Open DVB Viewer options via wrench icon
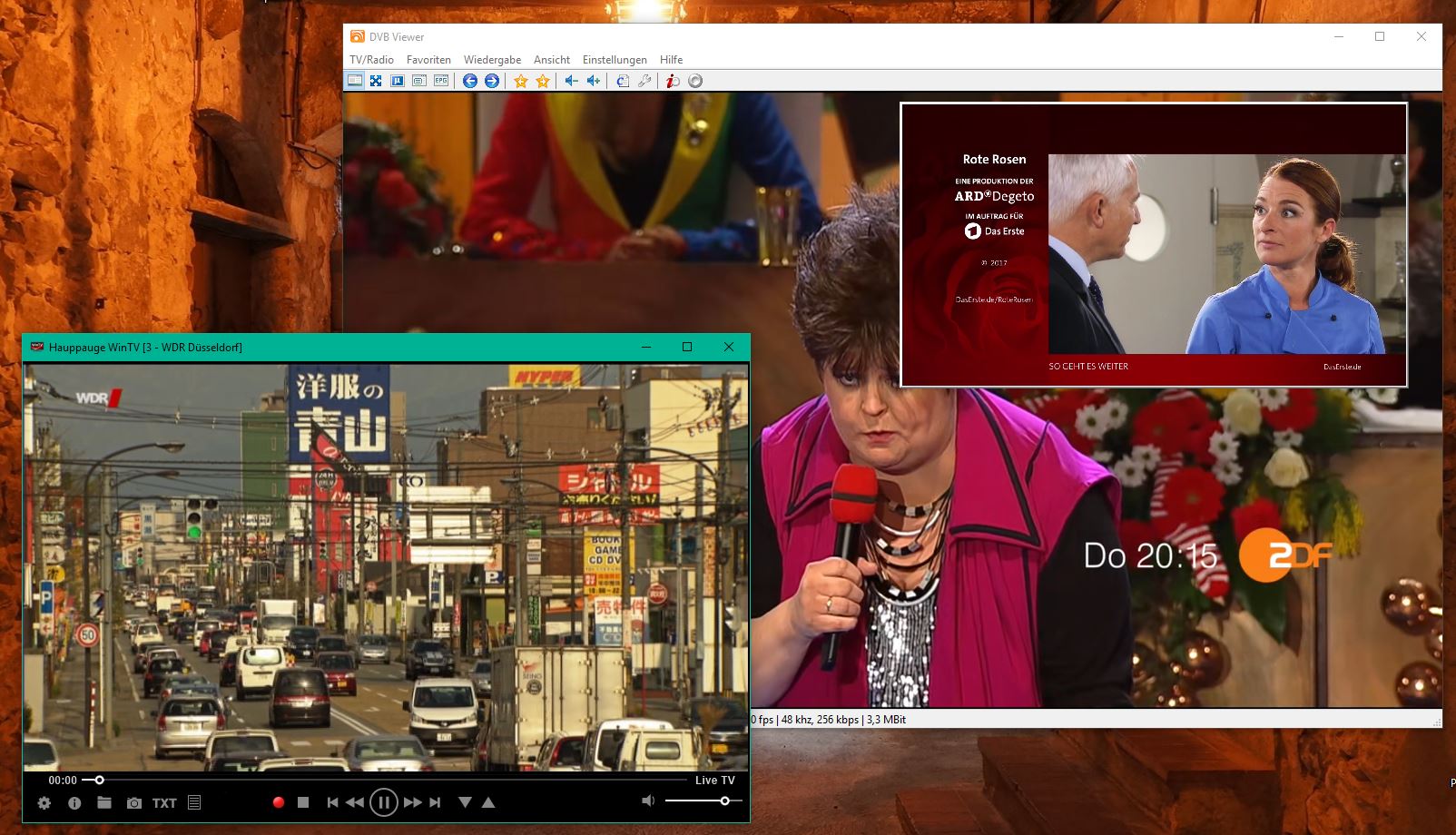The image size is (1456, 835). pos(644,81)
